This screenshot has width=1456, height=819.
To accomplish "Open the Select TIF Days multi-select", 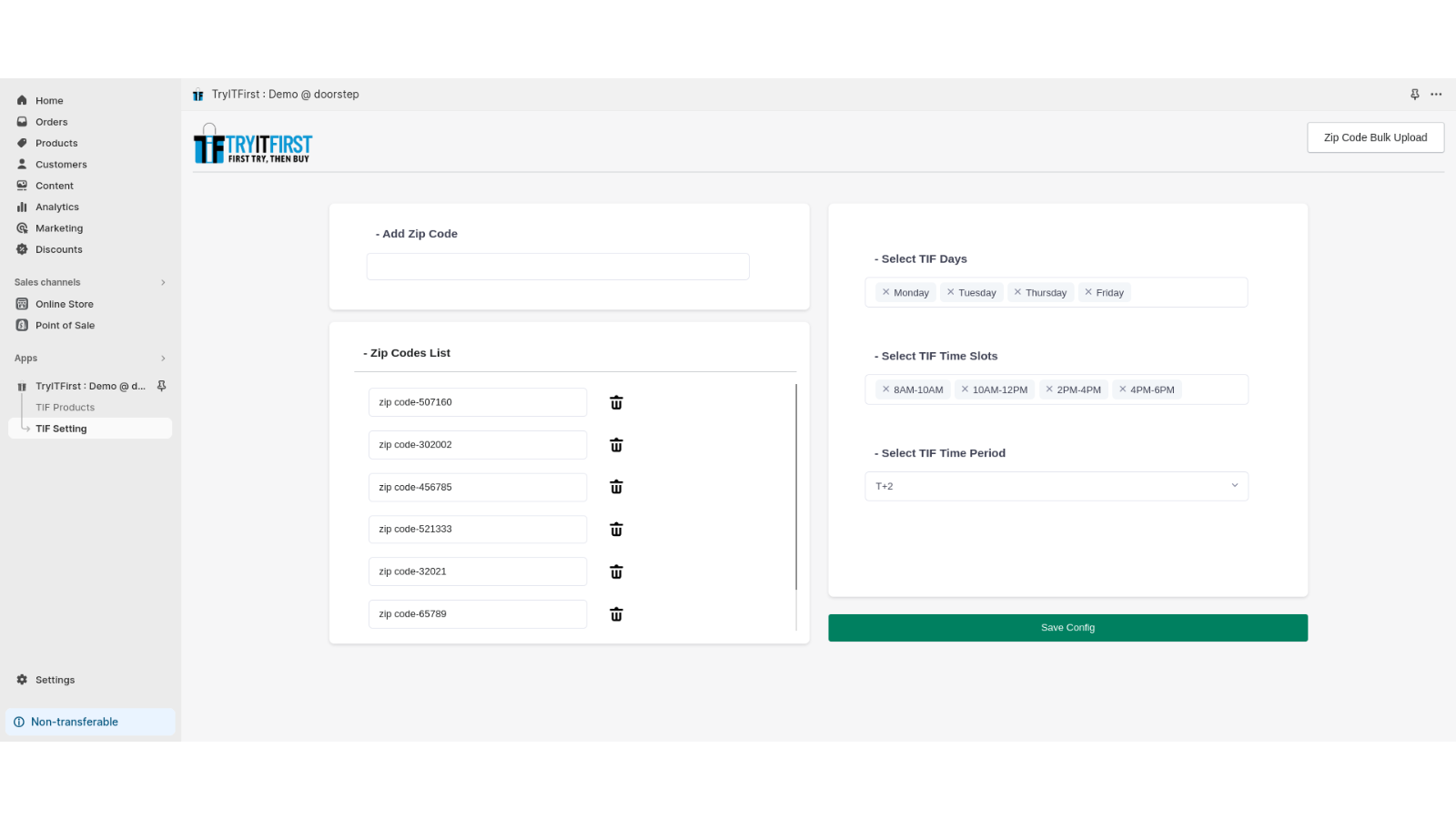I will click(1057, 292).
